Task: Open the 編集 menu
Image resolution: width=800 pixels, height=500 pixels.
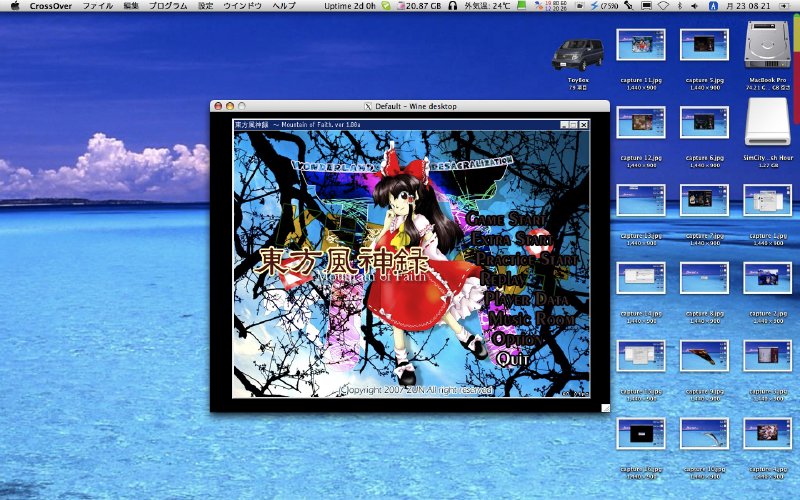Action: point(131,6)
